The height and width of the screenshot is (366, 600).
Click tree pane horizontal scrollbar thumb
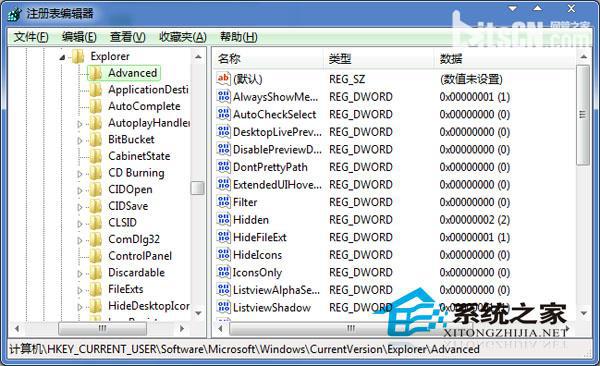[x=102, y=328]
